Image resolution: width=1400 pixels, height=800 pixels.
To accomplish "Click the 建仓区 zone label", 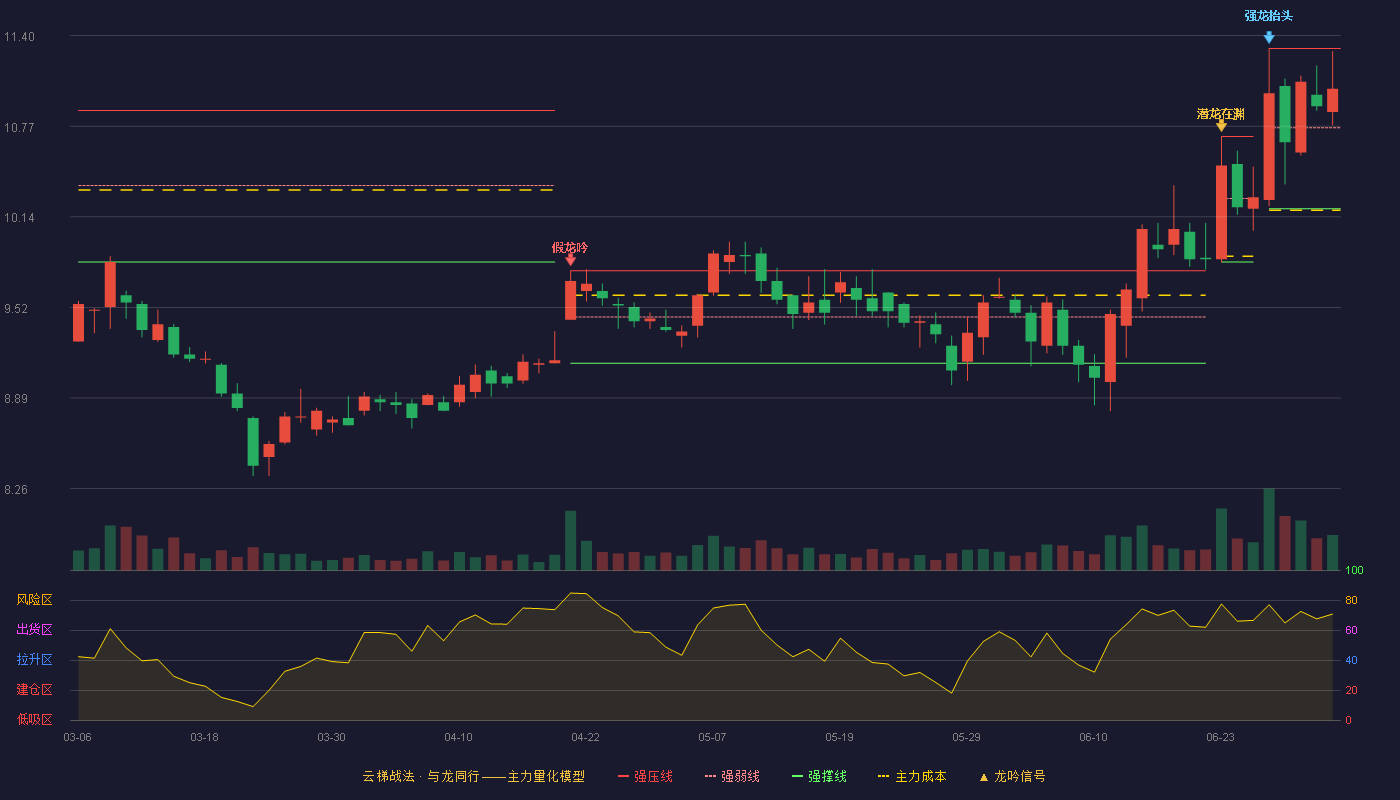I will (34, 690).
